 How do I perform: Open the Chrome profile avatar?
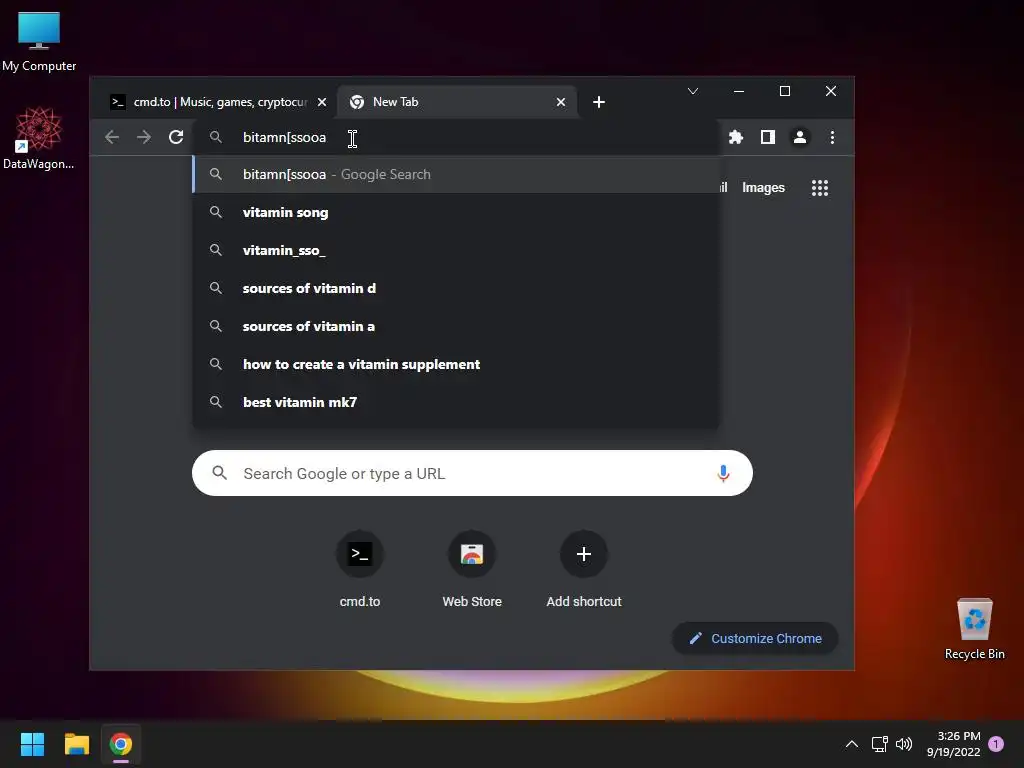[799, 137]
